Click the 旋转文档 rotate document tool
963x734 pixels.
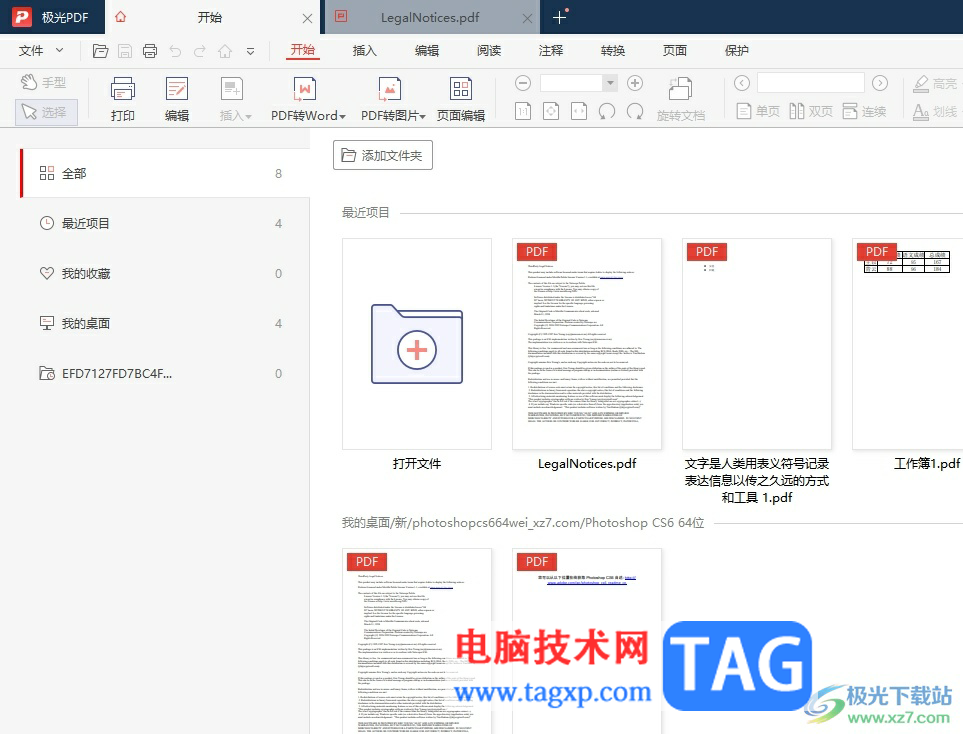click(x=680, y=99)
